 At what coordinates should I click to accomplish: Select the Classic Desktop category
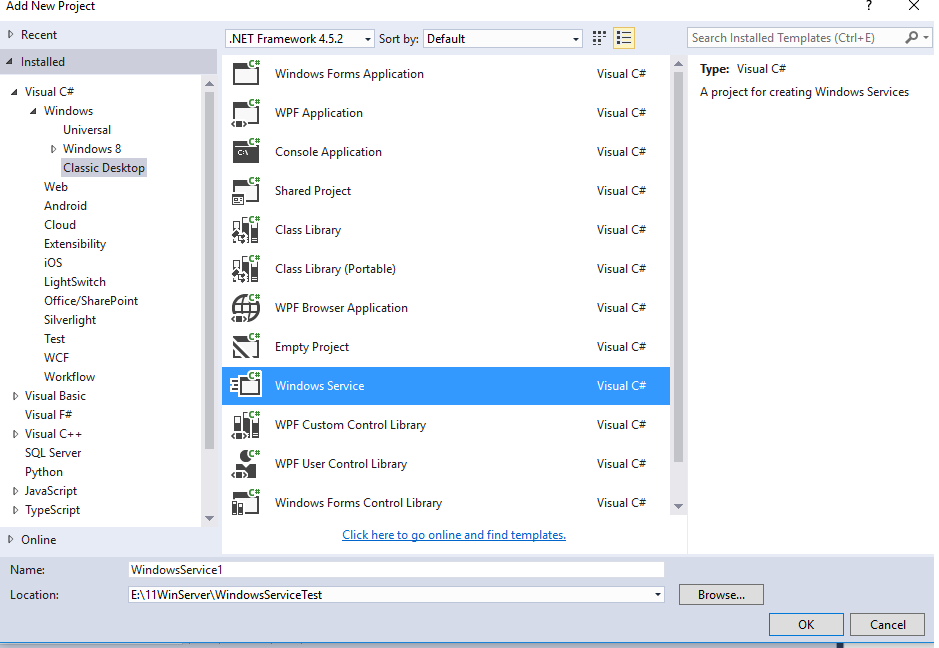104,168
